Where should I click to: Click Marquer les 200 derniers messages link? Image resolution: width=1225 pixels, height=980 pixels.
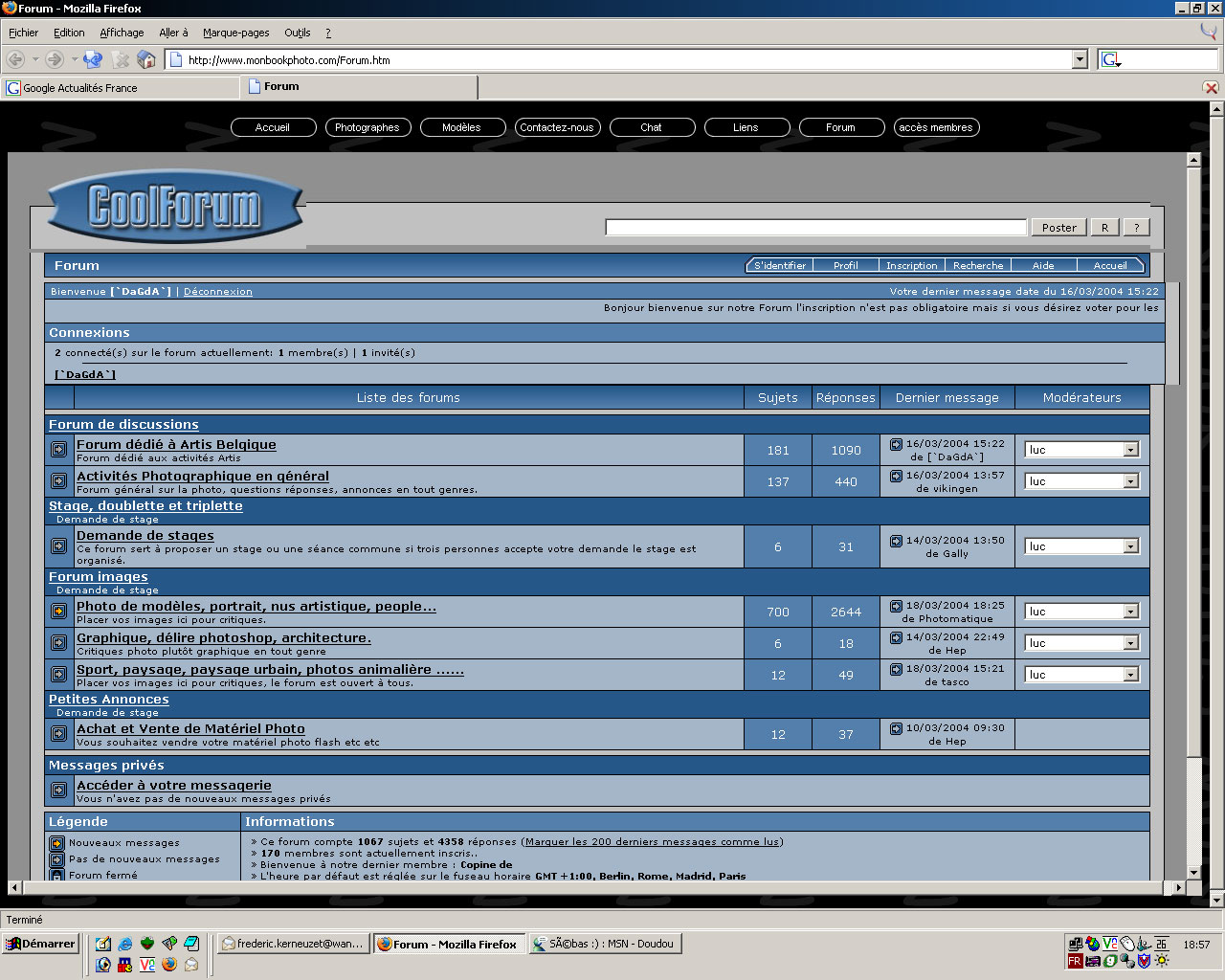pos(652,842)
